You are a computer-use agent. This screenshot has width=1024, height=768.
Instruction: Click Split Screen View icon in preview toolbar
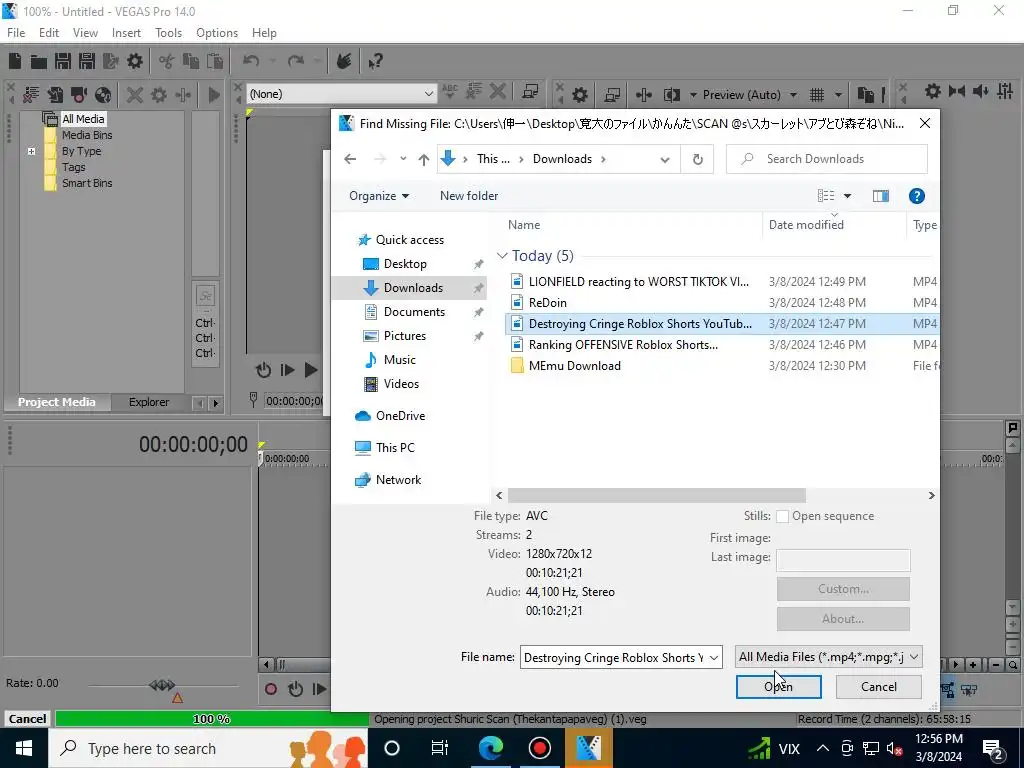672,95
